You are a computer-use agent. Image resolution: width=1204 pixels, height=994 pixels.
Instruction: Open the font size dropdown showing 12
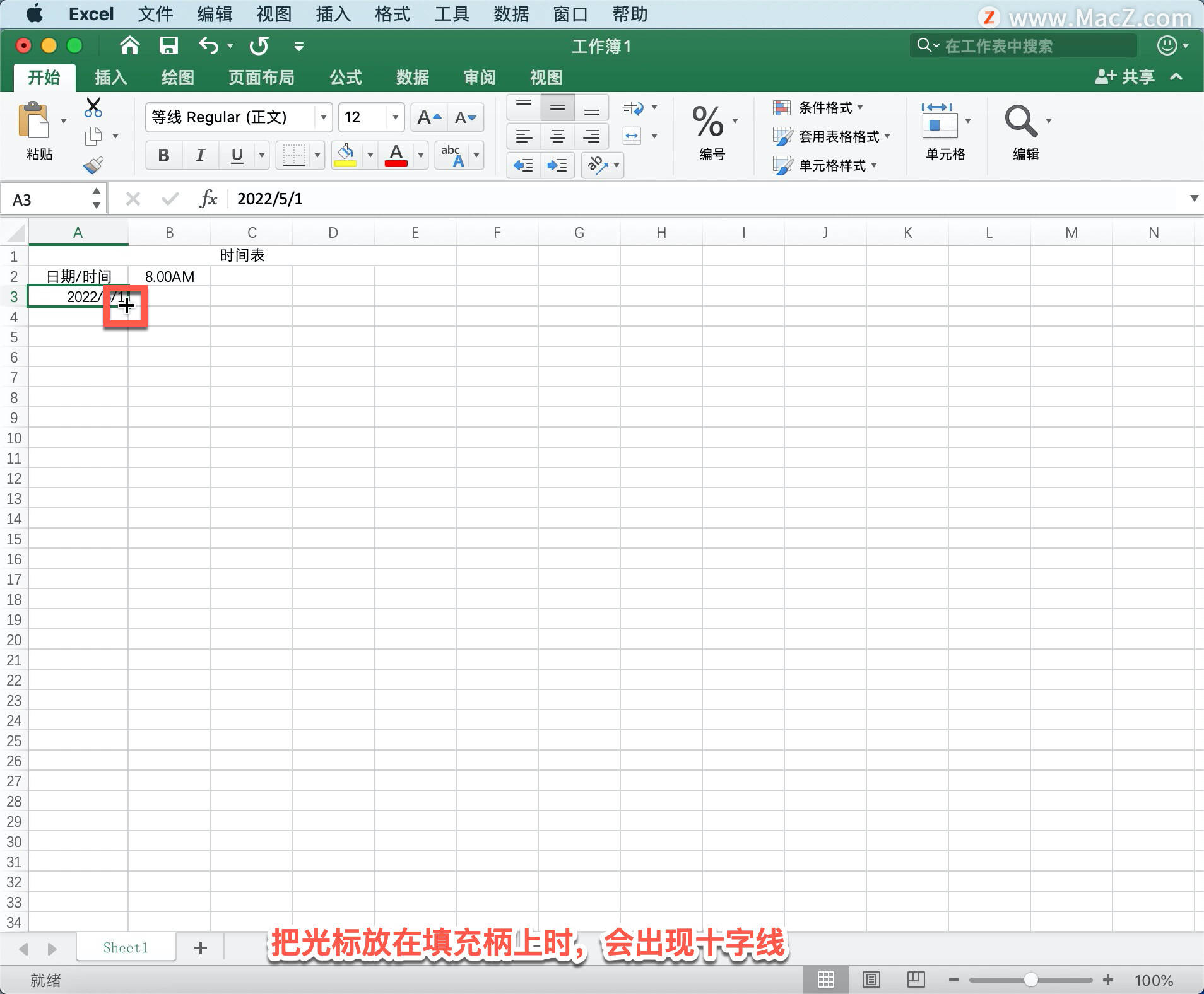(394, 117)
